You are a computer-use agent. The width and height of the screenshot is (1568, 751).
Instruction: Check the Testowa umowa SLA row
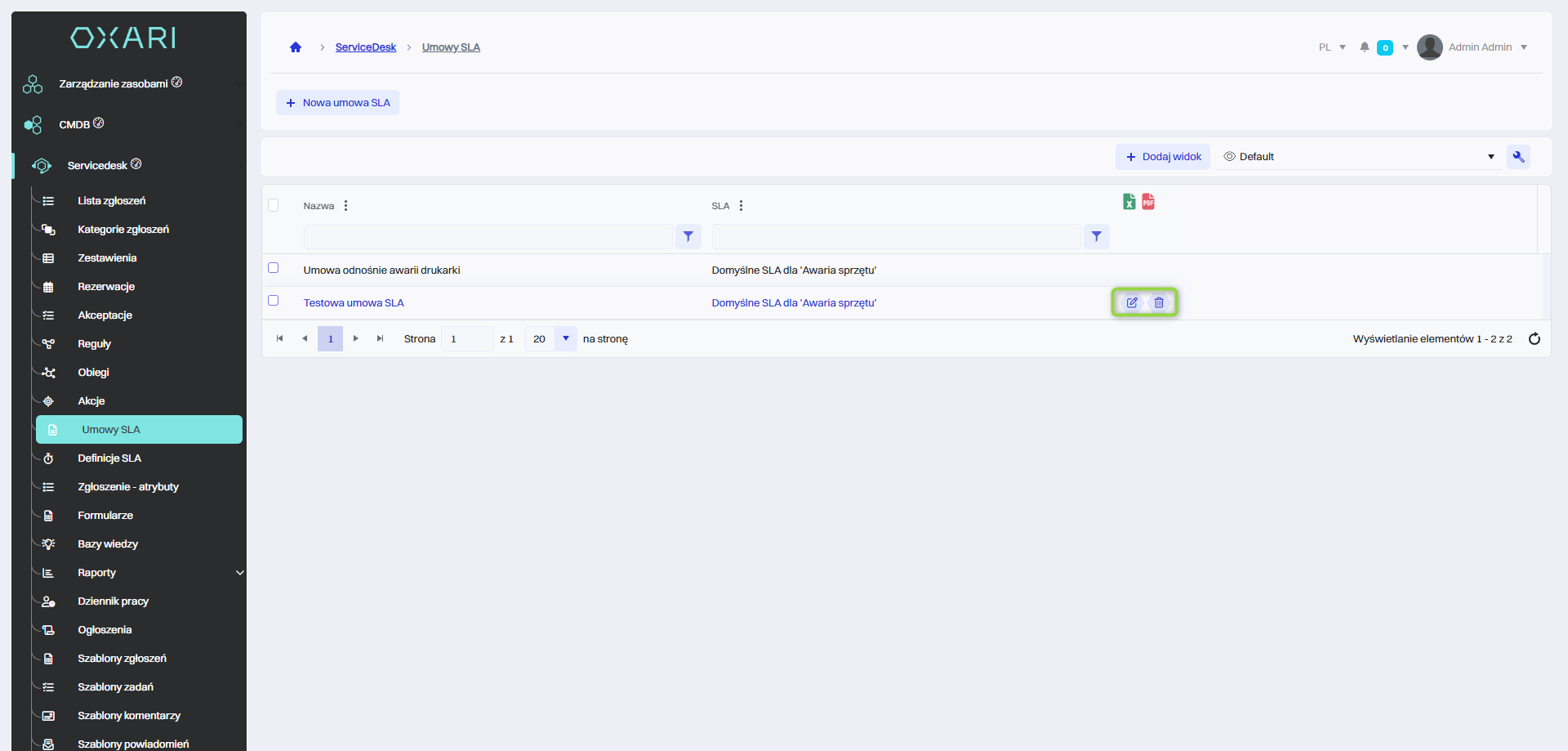coord(274,301)
